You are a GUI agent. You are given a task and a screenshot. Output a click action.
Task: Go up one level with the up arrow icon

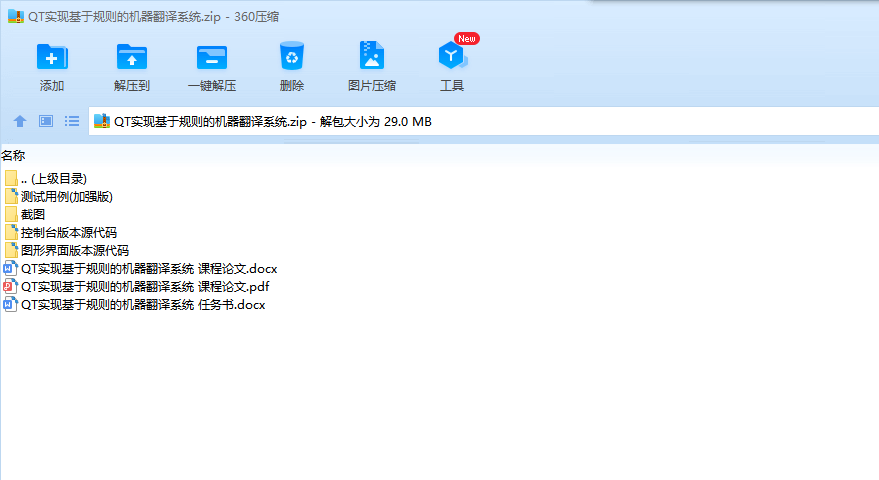point(20,121)
